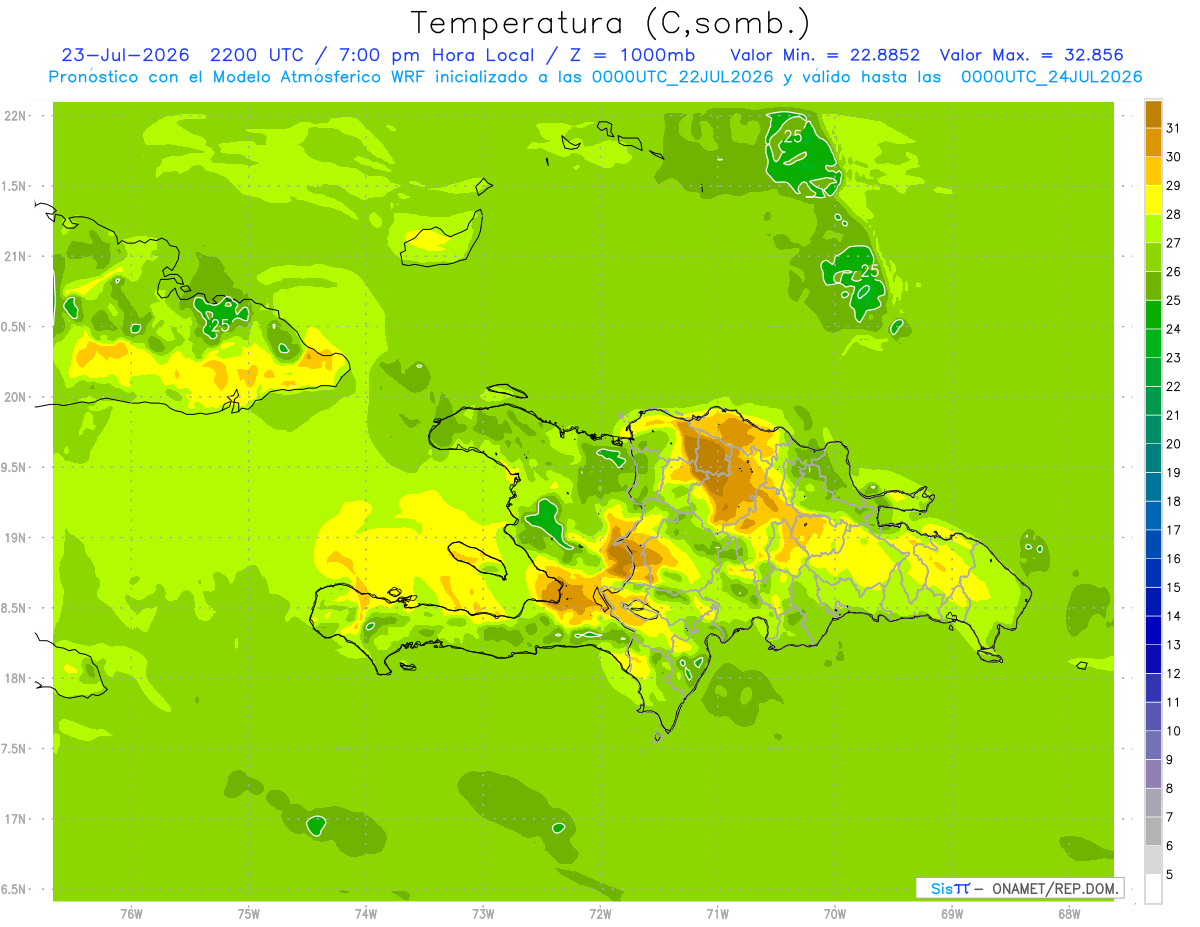Screen dimensions: 1200x927
Task: Click the 17N latitude label
Action: point(15,819)
